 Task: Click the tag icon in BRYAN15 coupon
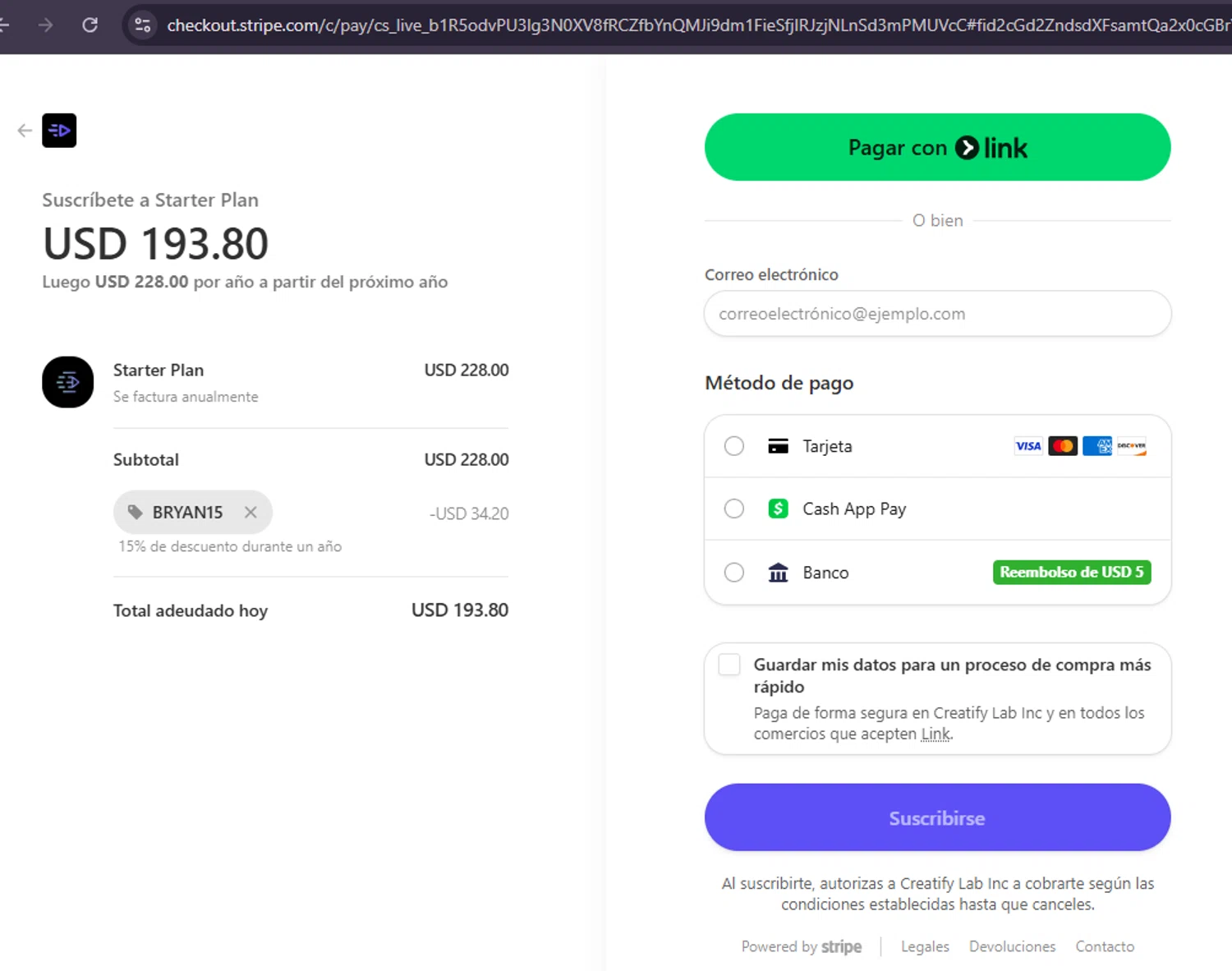136,513
